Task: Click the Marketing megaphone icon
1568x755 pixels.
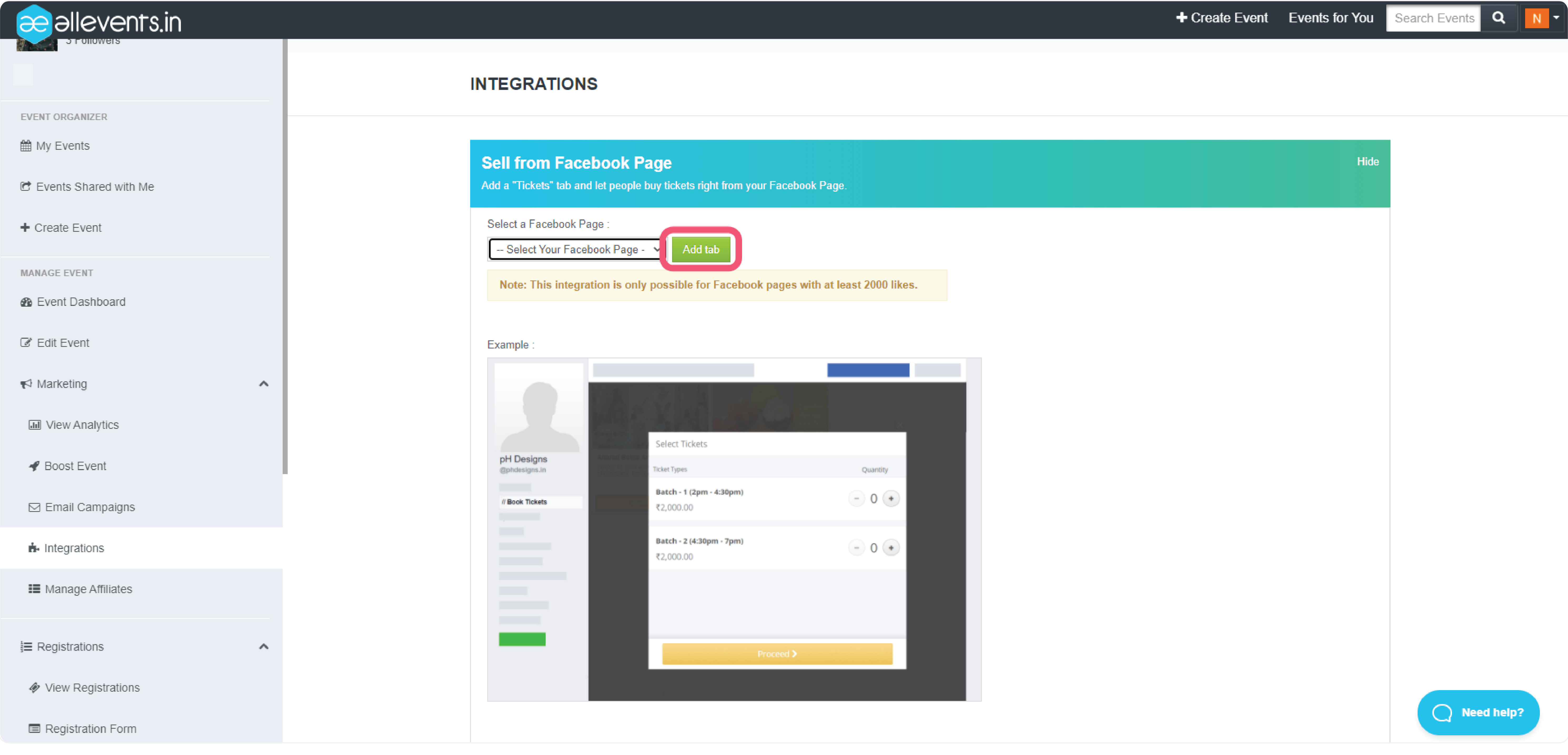Action: pyautogui.click(x=26, y=384)
